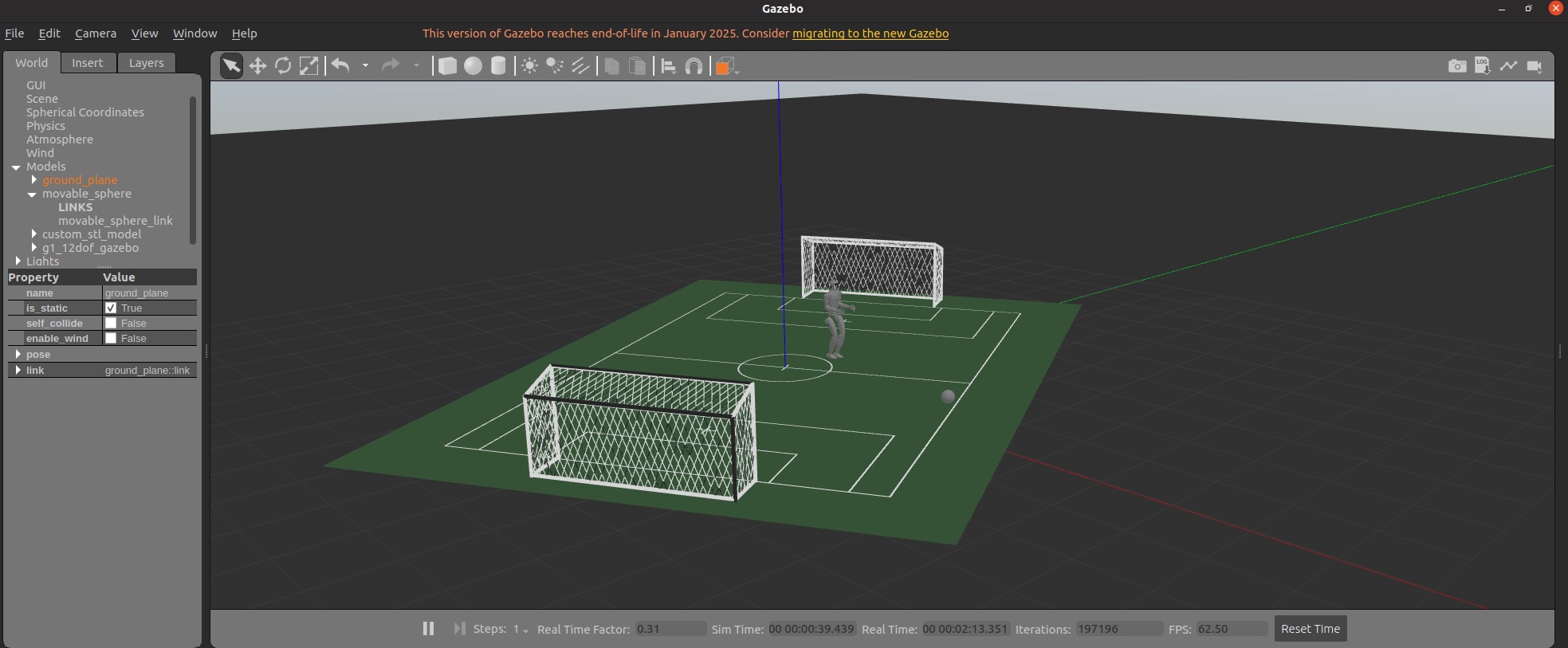The width and height of the screenshot is (1568, 648).
Task: Open the File menu
Action: point(14,33)
